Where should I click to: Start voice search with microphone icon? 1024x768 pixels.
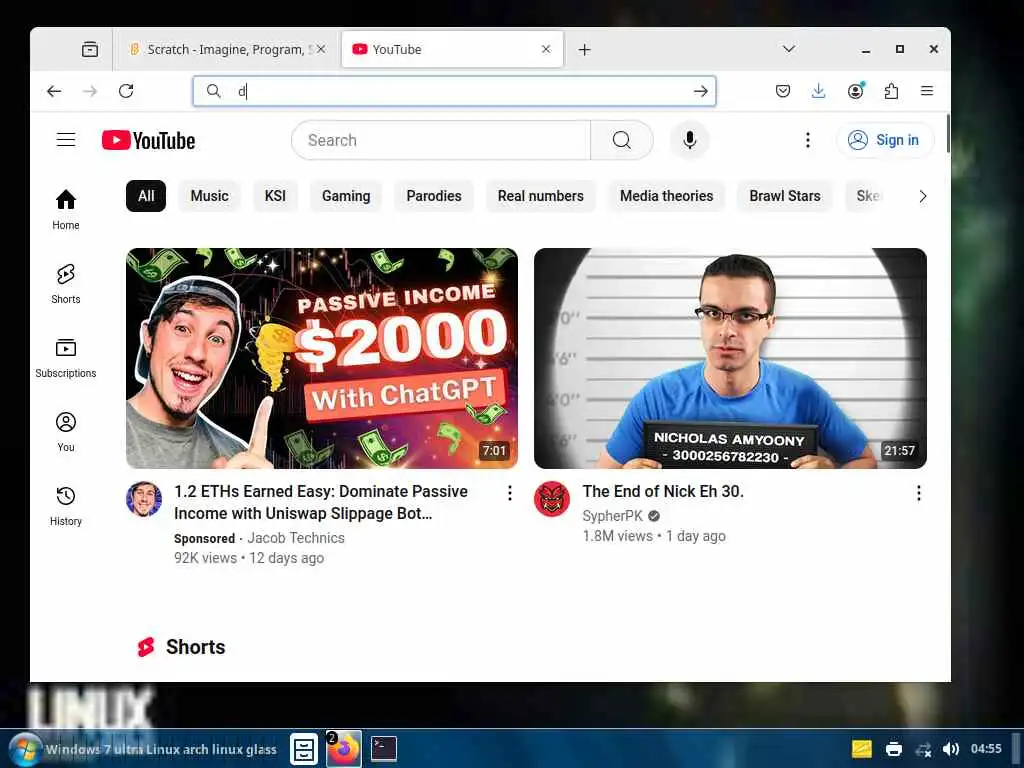[690, 140]
